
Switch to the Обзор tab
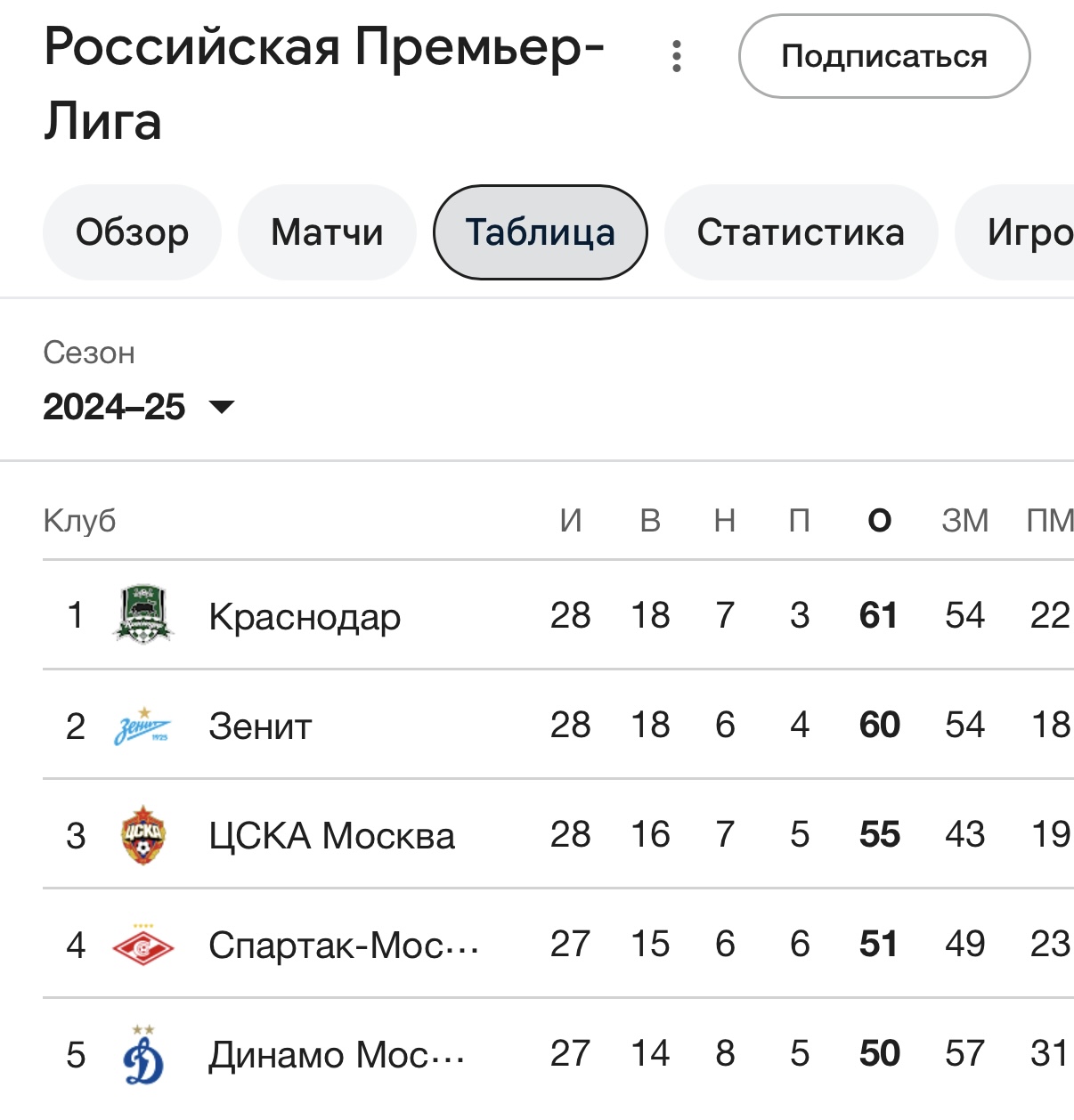point(132,232)
